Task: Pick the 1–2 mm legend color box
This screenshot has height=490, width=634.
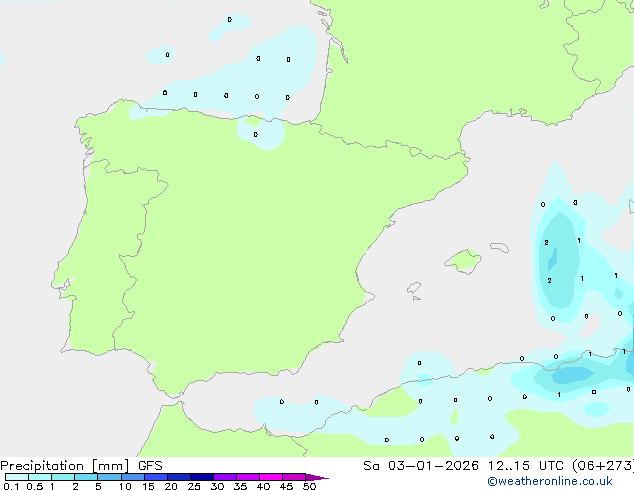Action: point(63,477)
